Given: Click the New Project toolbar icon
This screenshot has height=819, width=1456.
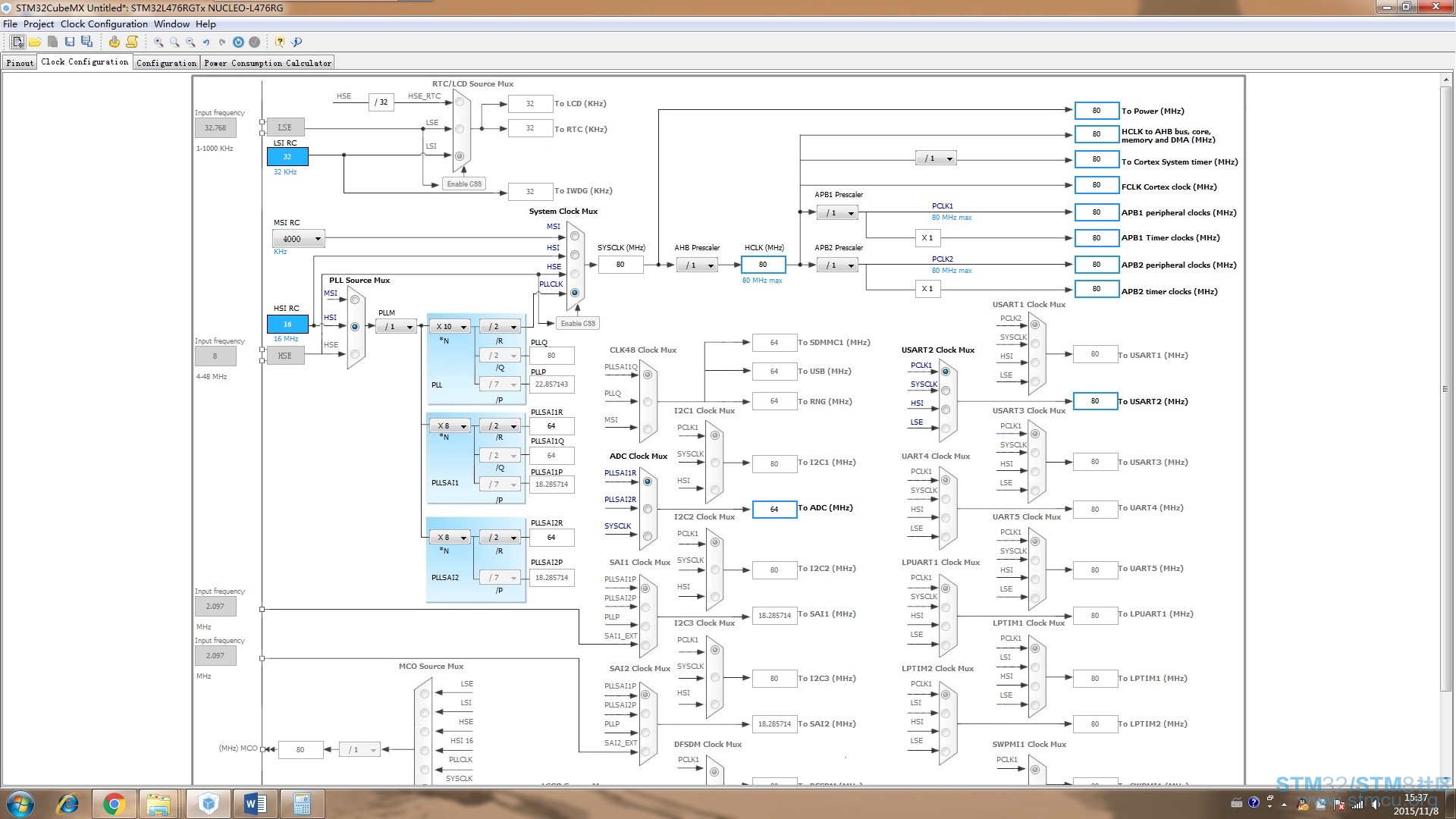Looking at the screenshot, I should tap(17, 42).
